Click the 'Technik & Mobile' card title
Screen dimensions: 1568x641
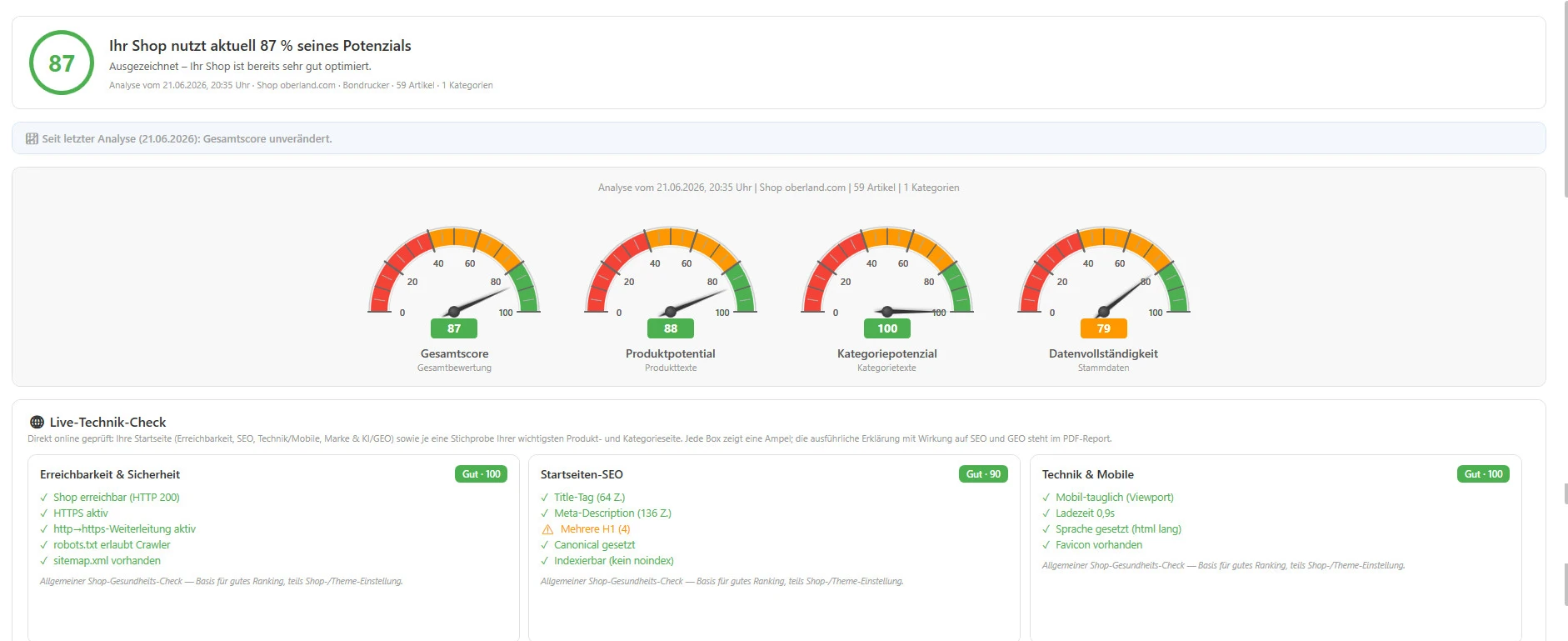tap(1088, 474)
